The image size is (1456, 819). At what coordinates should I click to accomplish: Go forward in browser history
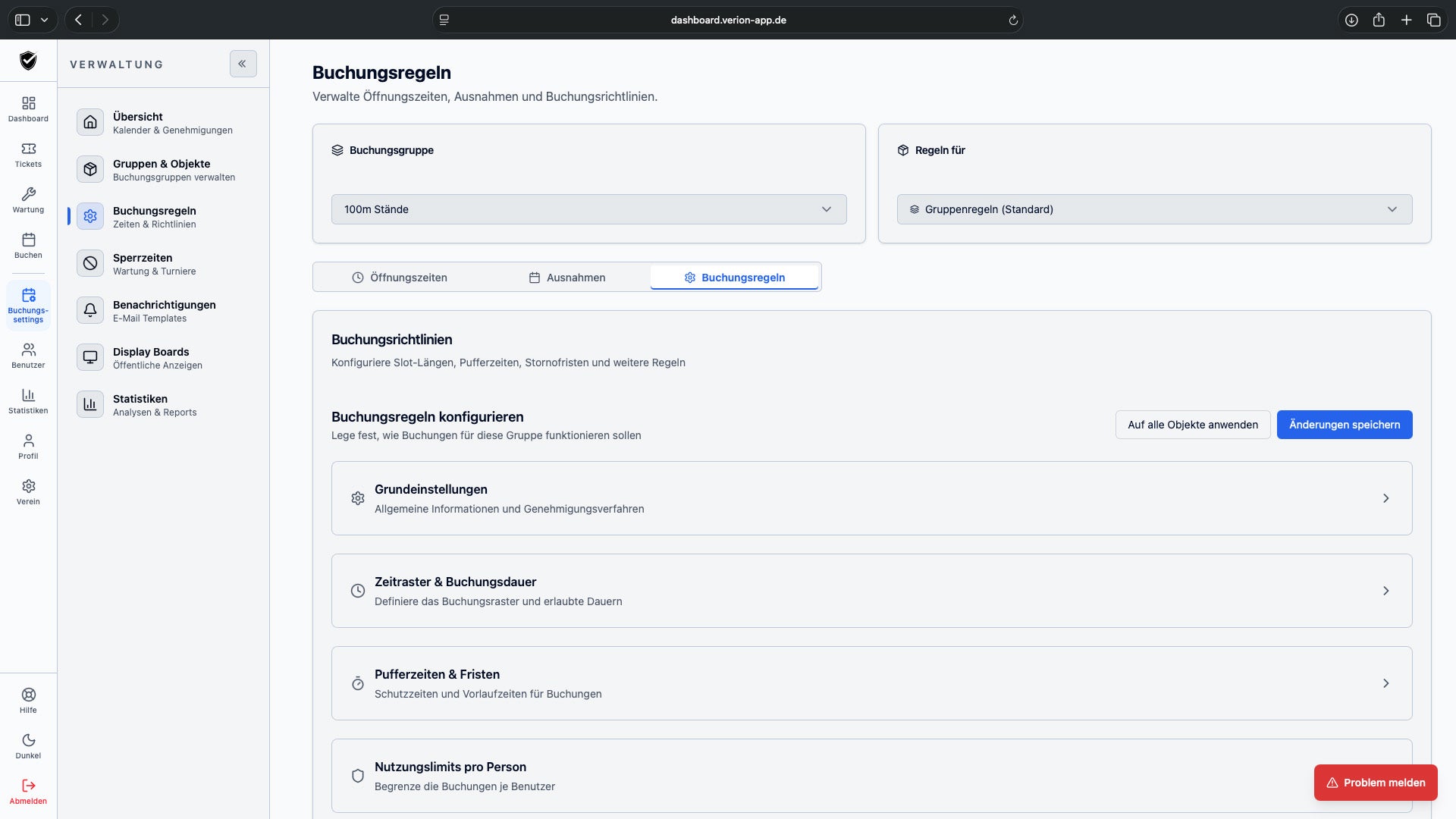[105, 20]
